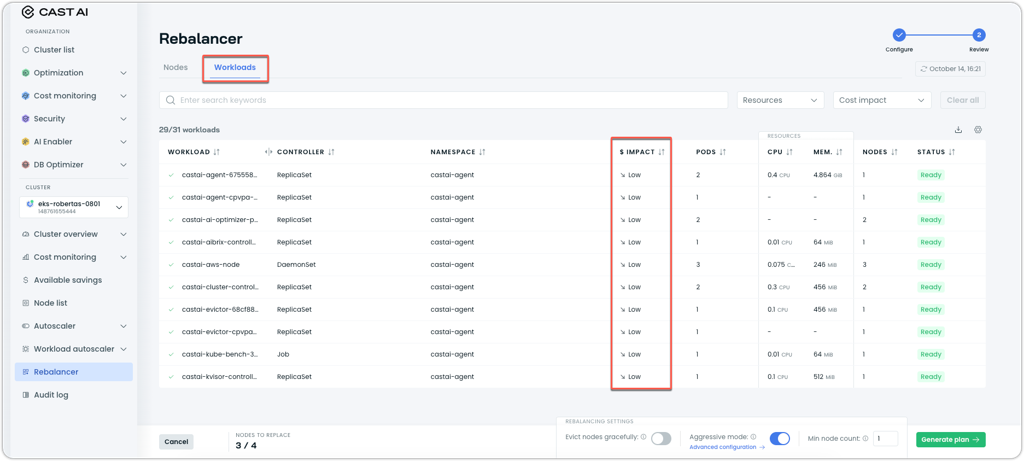This screenshot has width=1024, height=461.
Task: Click the Cluster overview icon
Action: [25, 234]
